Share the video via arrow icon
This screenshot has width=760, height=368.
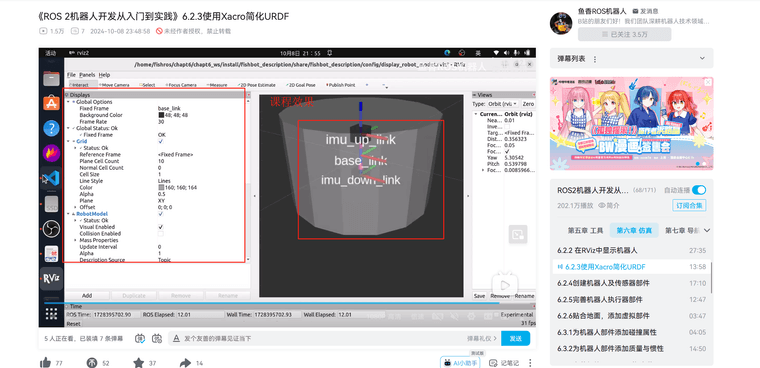click(x=185, y=362)
